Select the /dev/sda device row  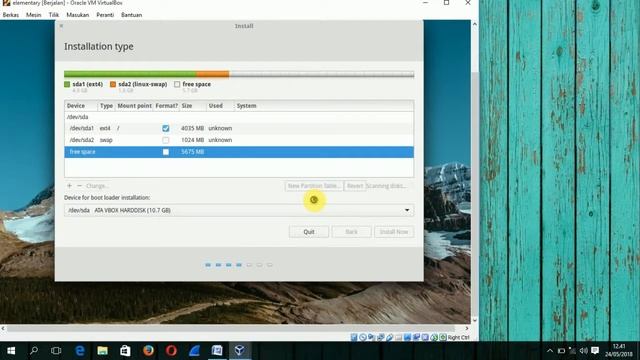[x=239, y=117]
